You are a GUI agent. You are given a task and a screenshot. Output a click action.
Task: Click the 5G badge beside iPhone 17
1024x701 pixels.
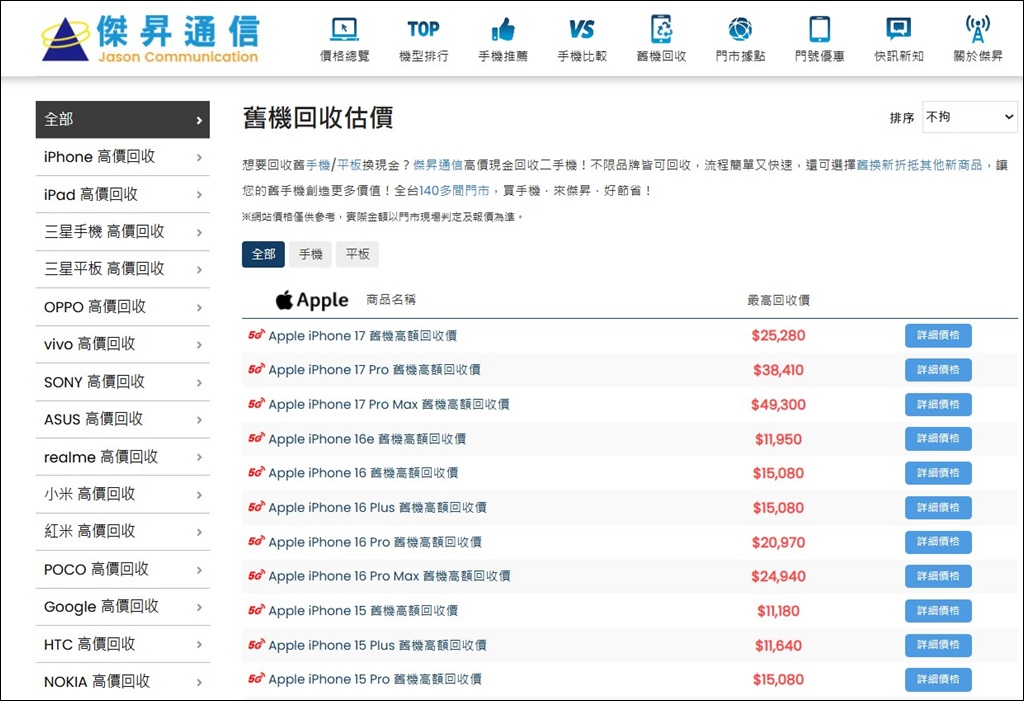[x=257, y=335]
